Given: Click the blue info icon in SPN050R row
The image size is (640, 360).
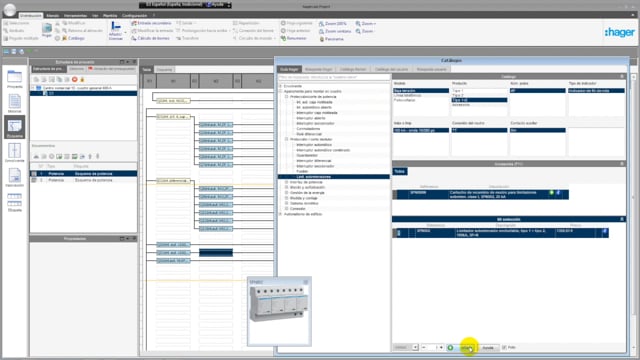Looking at the screenshot, I should pyautogui.click(x=558, y=193).
